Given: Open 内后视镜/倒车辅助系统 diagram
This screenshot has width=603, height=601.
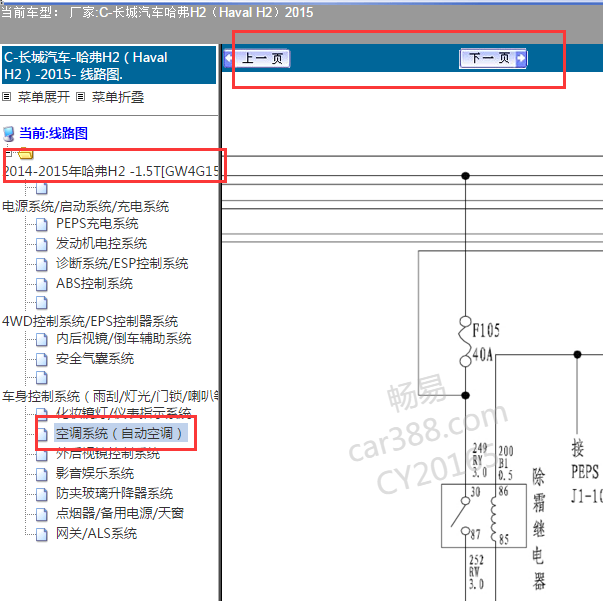Looking at the screenshot, I should [123, 338].
